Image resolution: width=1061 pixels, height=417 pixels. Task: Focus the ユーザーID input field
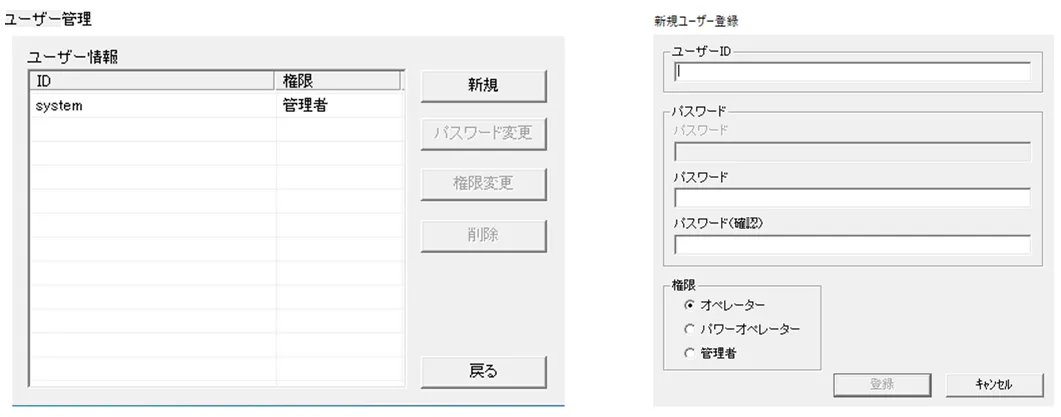[x=853, y=72]
